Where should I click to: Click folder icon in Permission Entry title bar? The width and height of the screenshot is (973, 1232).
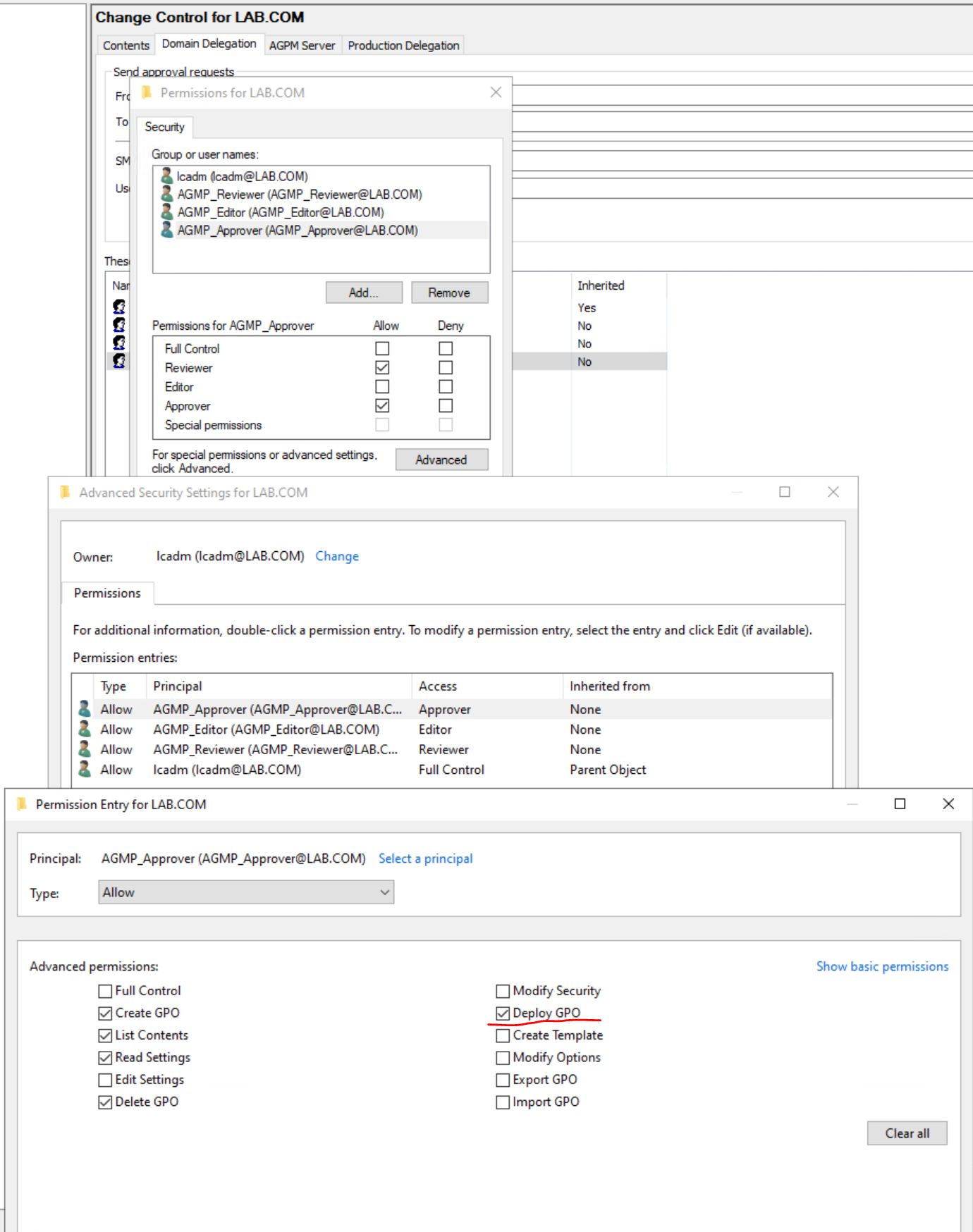(22, 804)
